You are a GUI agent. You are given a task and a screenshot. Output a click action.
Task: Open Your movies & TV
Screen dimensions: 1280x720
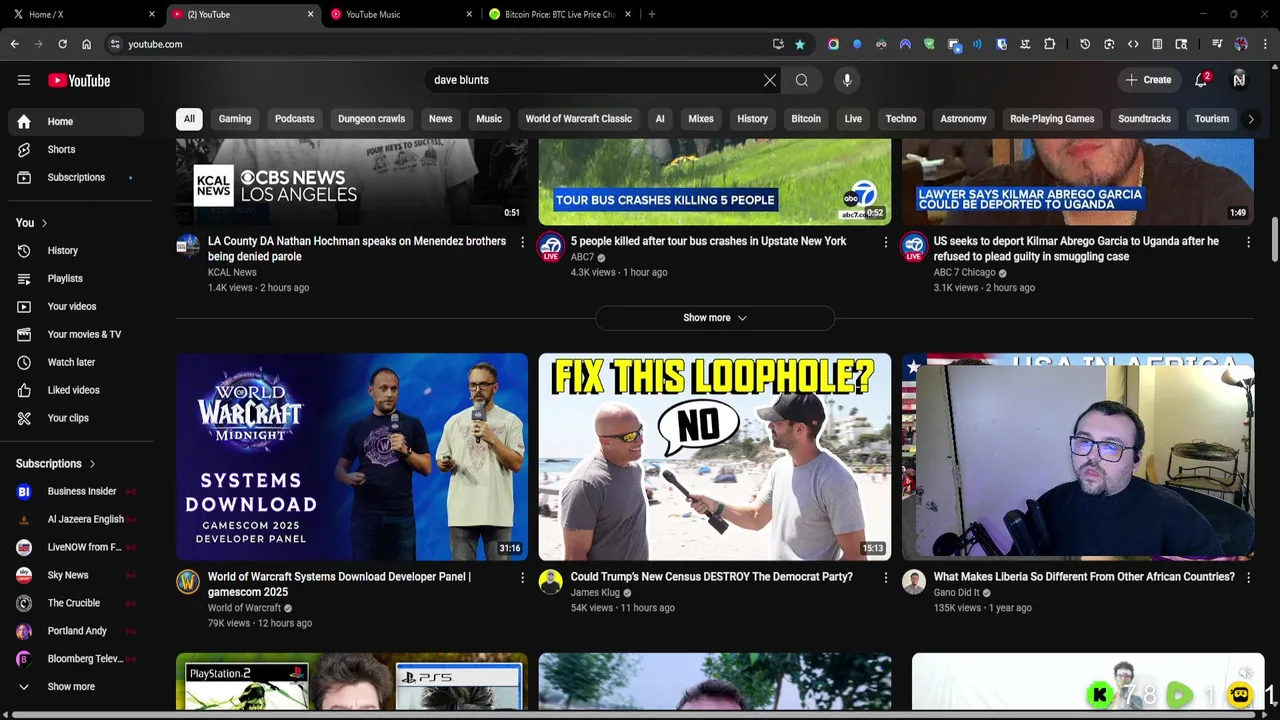[x=76, y=335]
